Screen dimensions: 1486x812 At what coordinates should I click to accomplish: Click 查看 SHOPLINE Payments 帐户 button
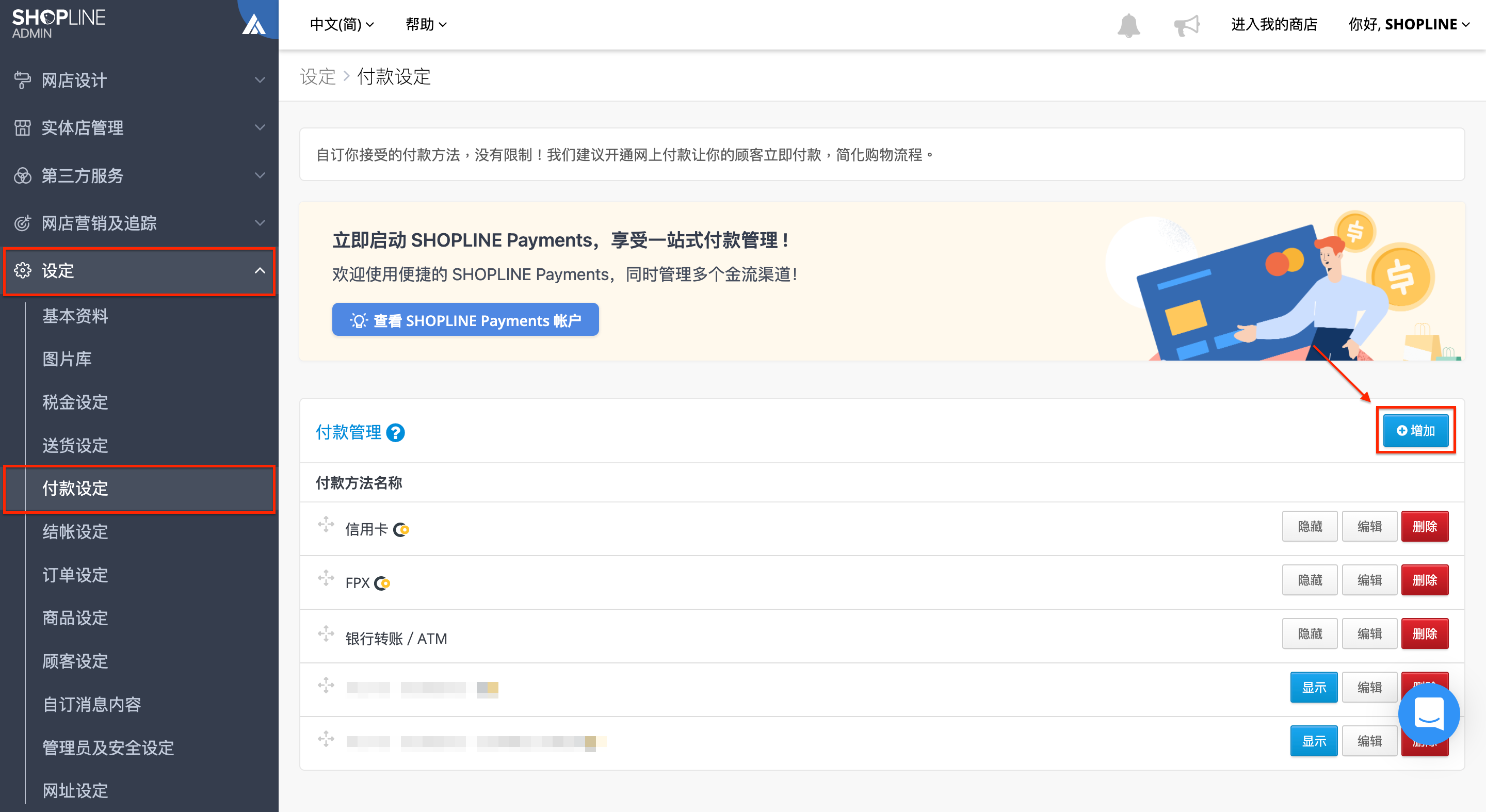[x=465, y=319]
